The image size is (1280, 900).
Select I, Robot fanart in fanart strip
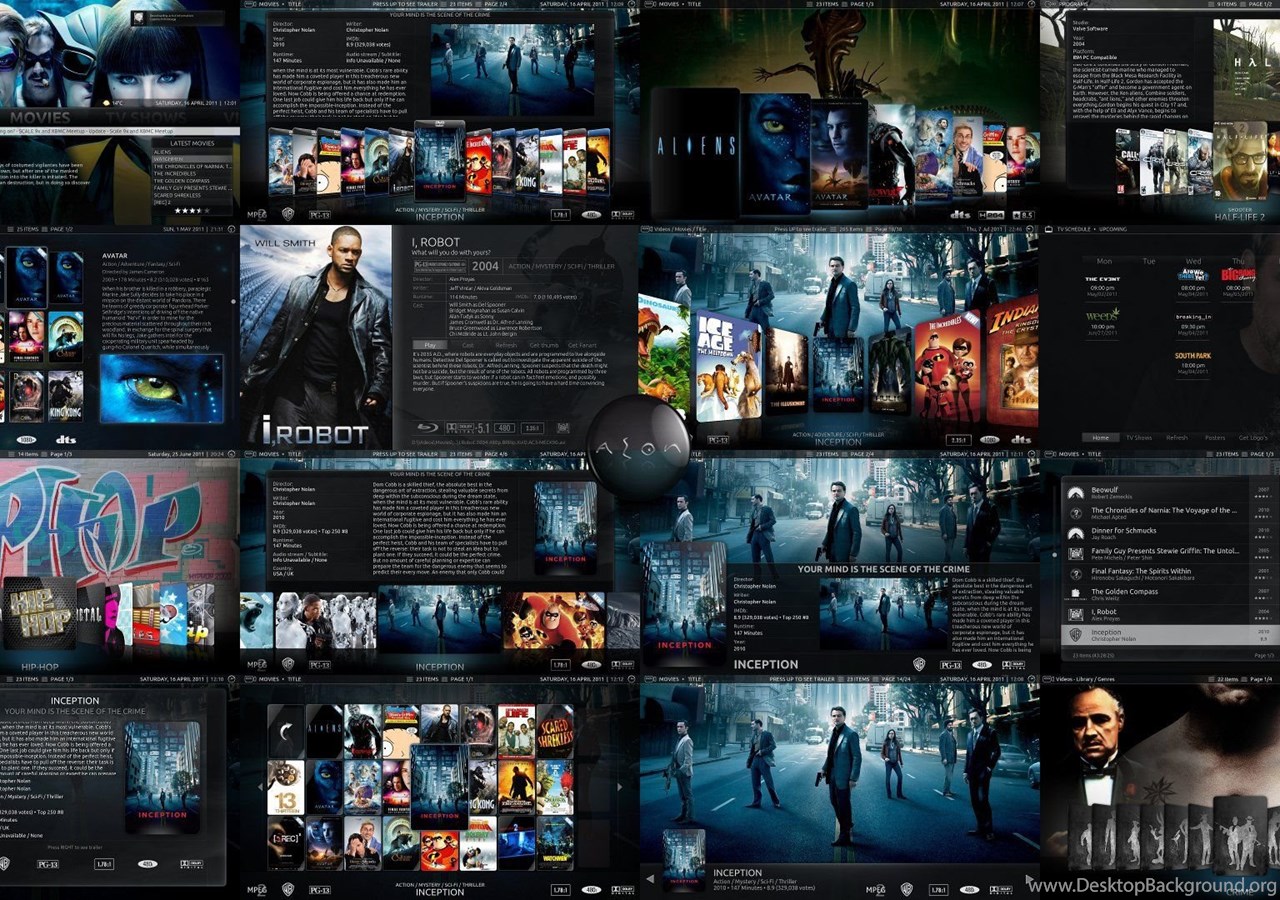point(325,620)
